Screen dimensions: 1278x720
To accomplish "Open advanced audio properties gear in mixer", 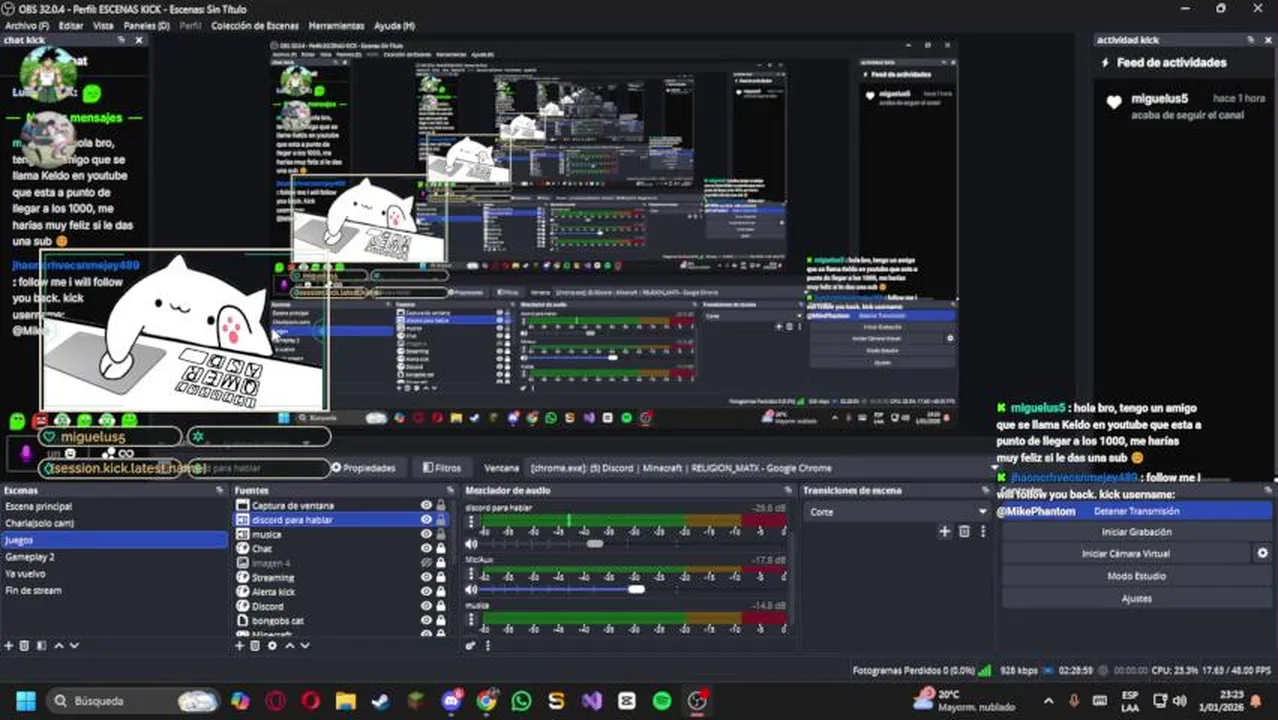I will 471,646.
